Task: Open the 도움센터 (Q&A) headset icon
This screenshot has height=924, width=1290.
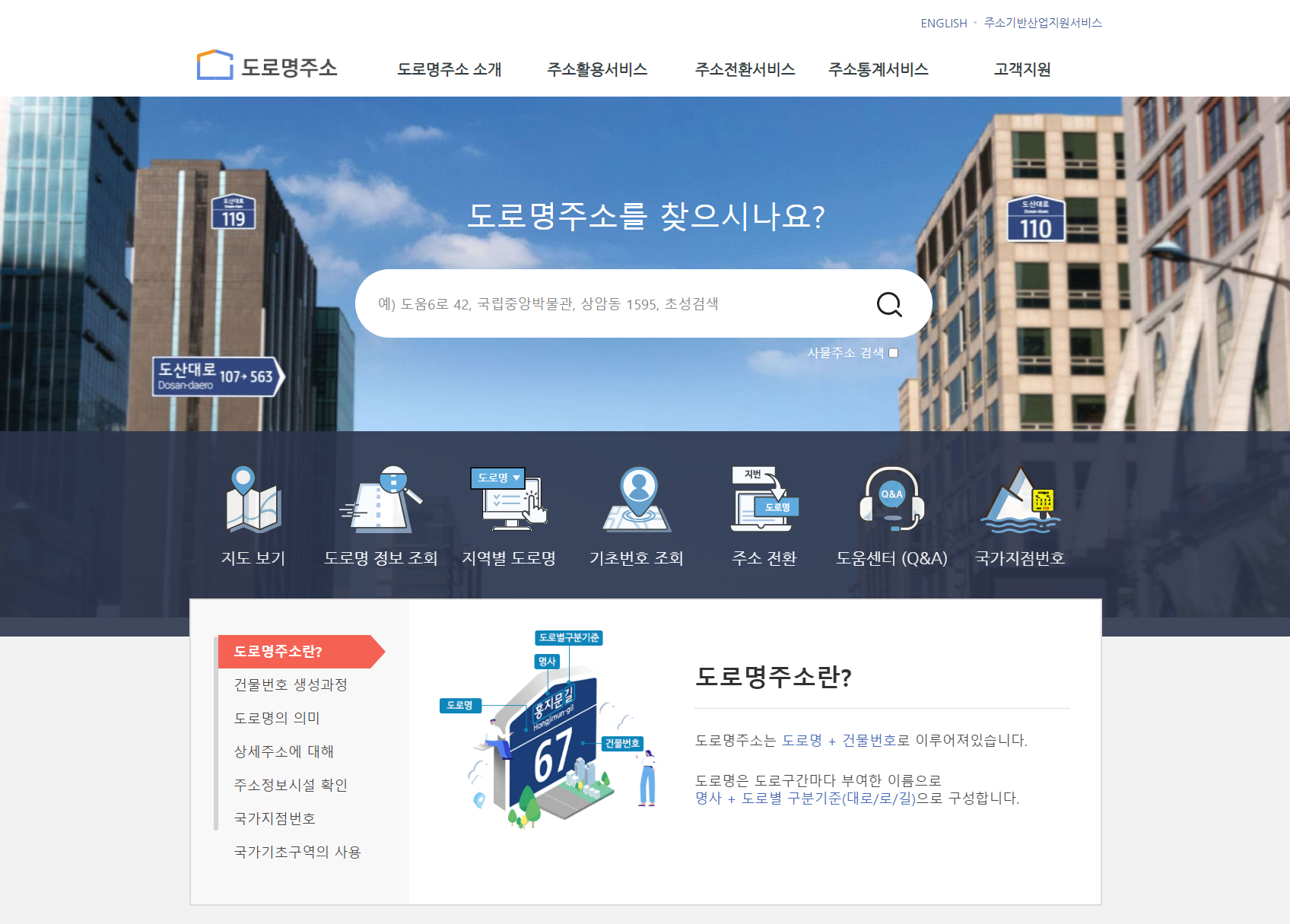Action: click(892, 499)
